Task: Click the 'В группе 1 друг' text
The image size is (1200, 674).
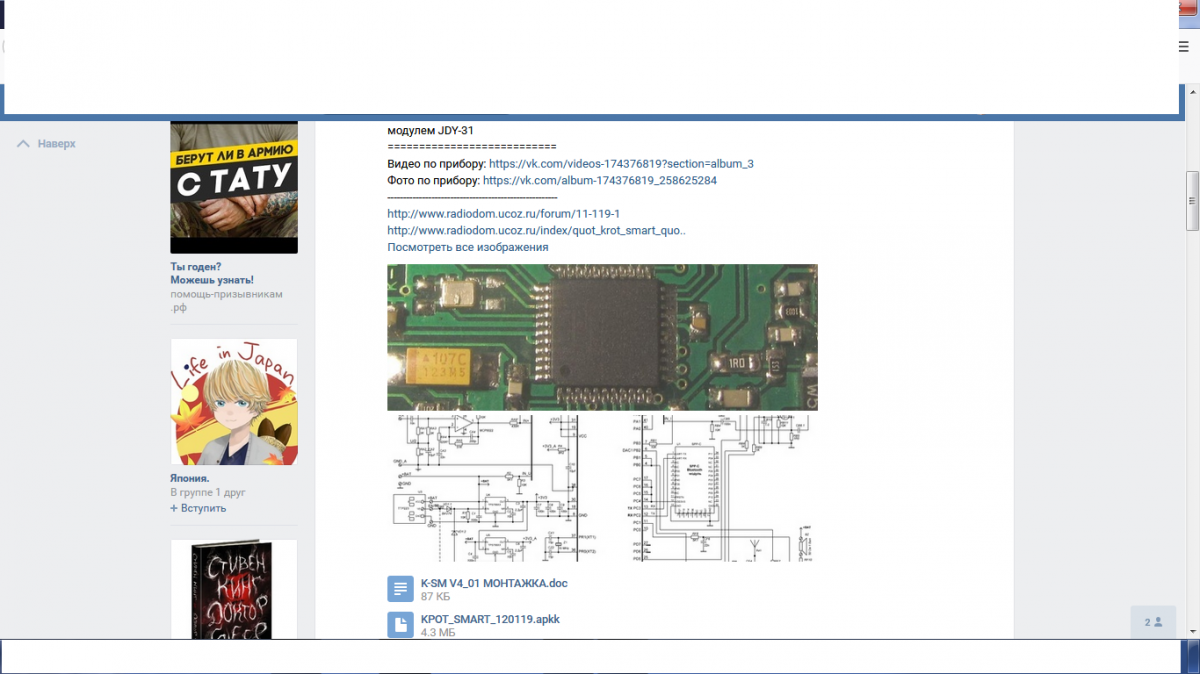Action: [207, 493]
